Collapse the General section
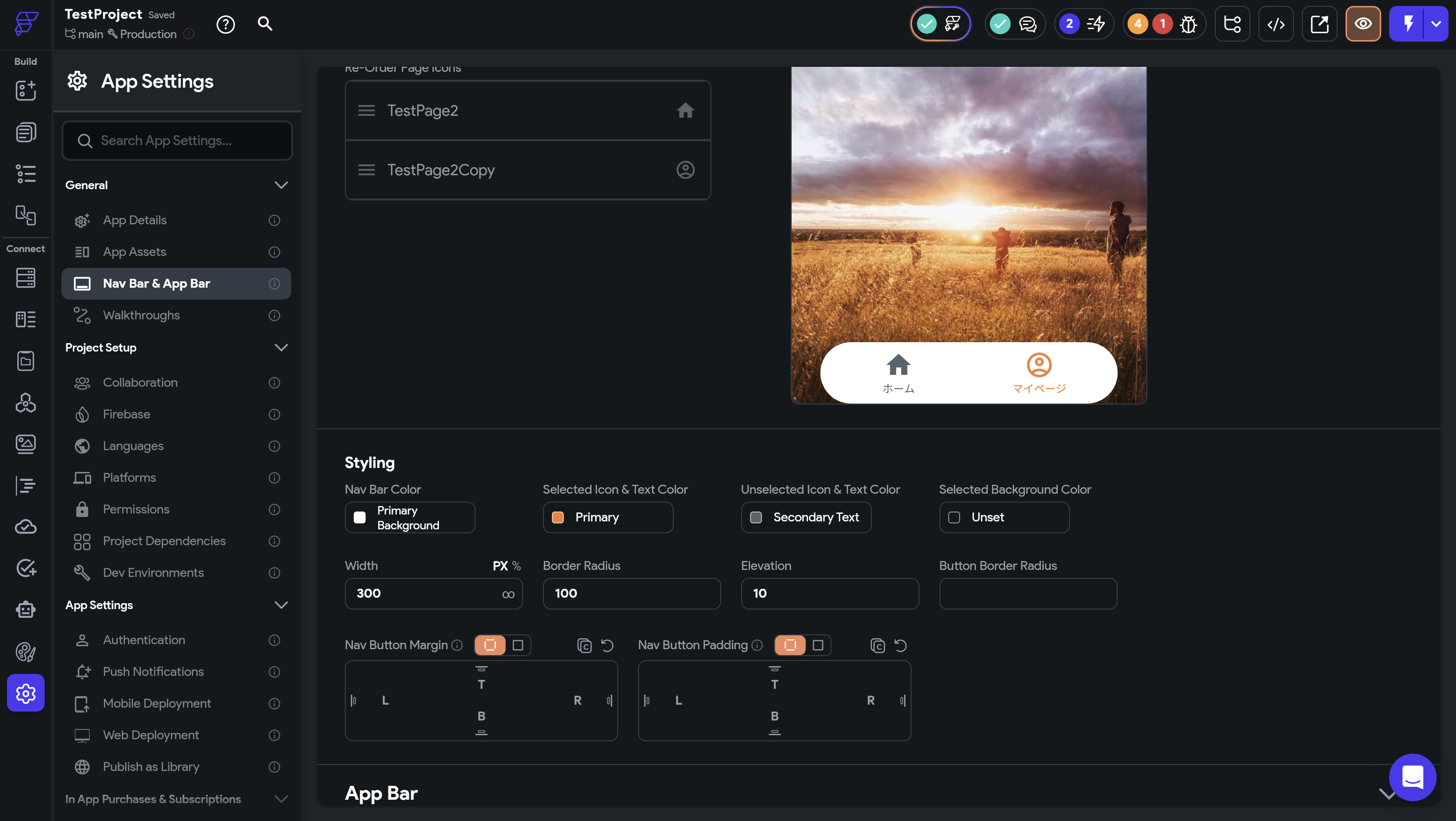 (281, 185)
